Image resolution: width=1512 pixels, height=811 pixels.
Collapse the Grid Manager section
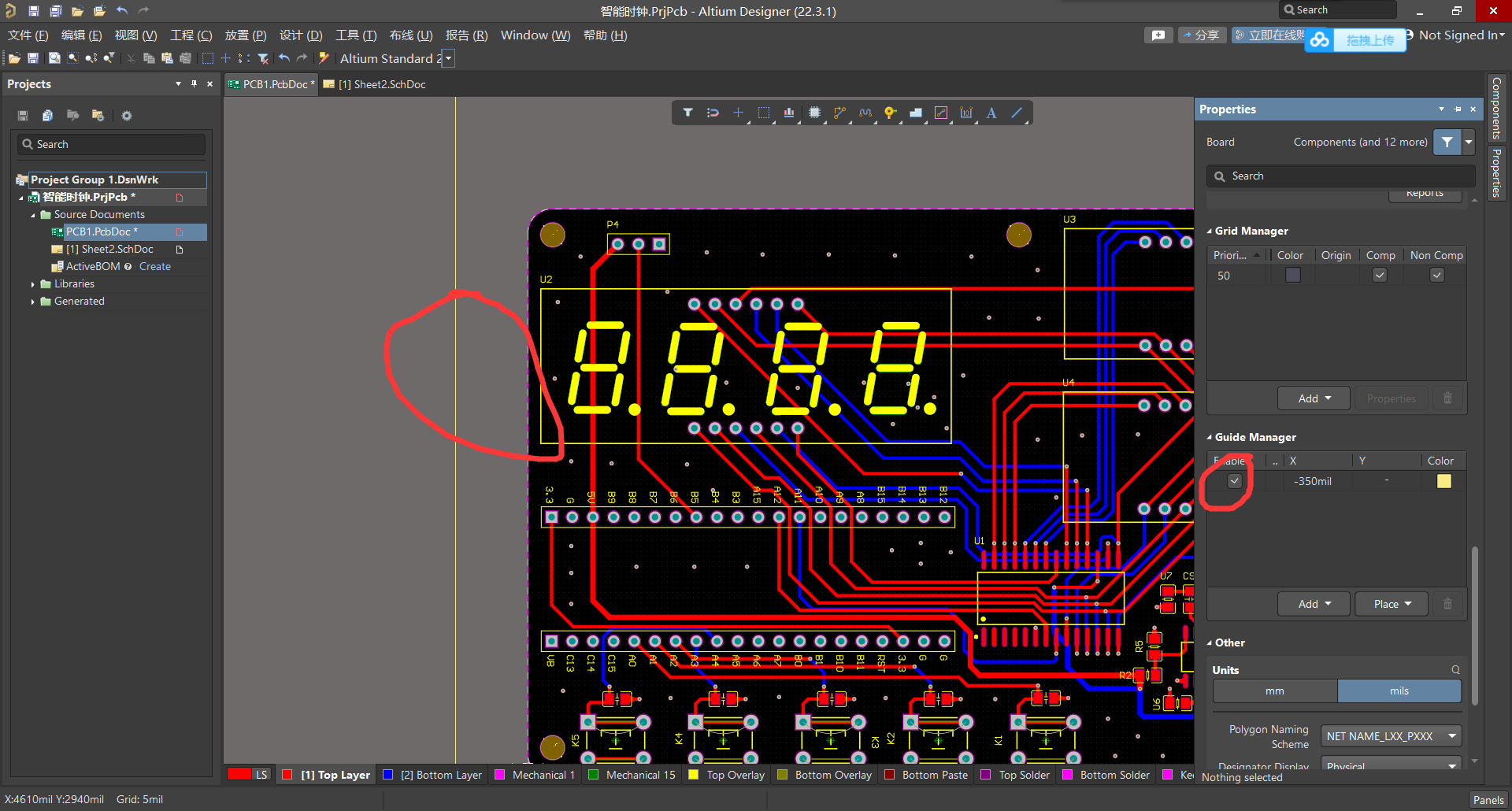1210,231
